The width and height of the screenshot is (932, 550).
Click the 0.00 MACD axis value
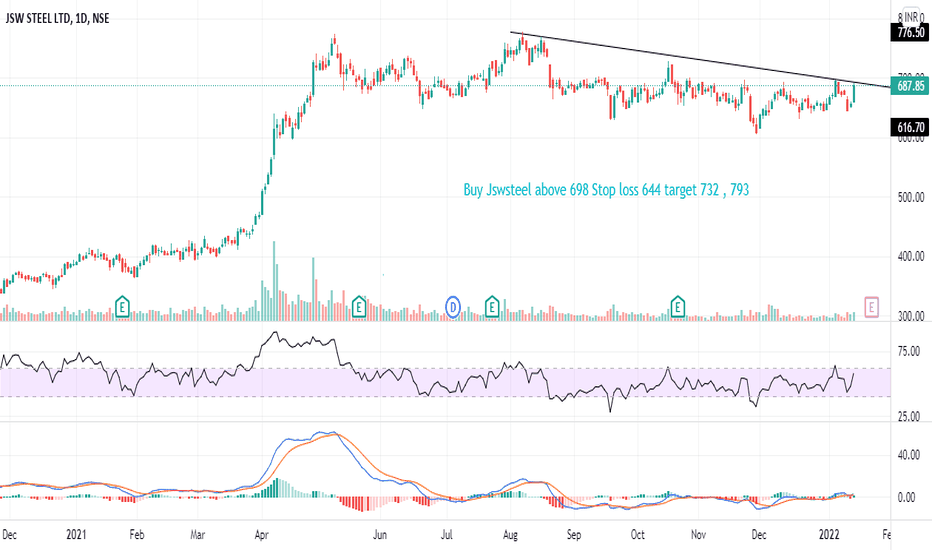906,498
